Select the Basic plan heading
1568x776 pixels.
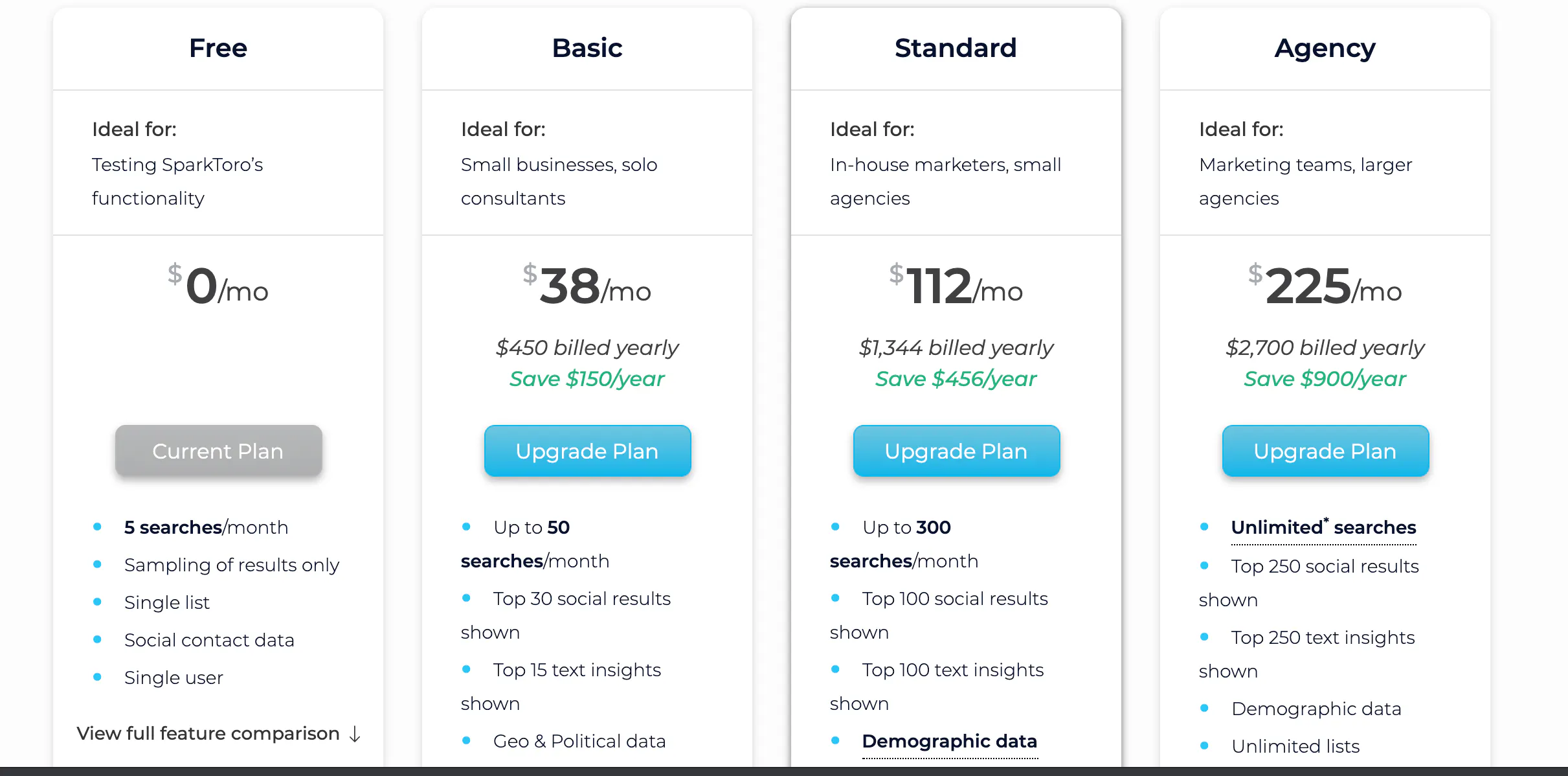[587, 47]
